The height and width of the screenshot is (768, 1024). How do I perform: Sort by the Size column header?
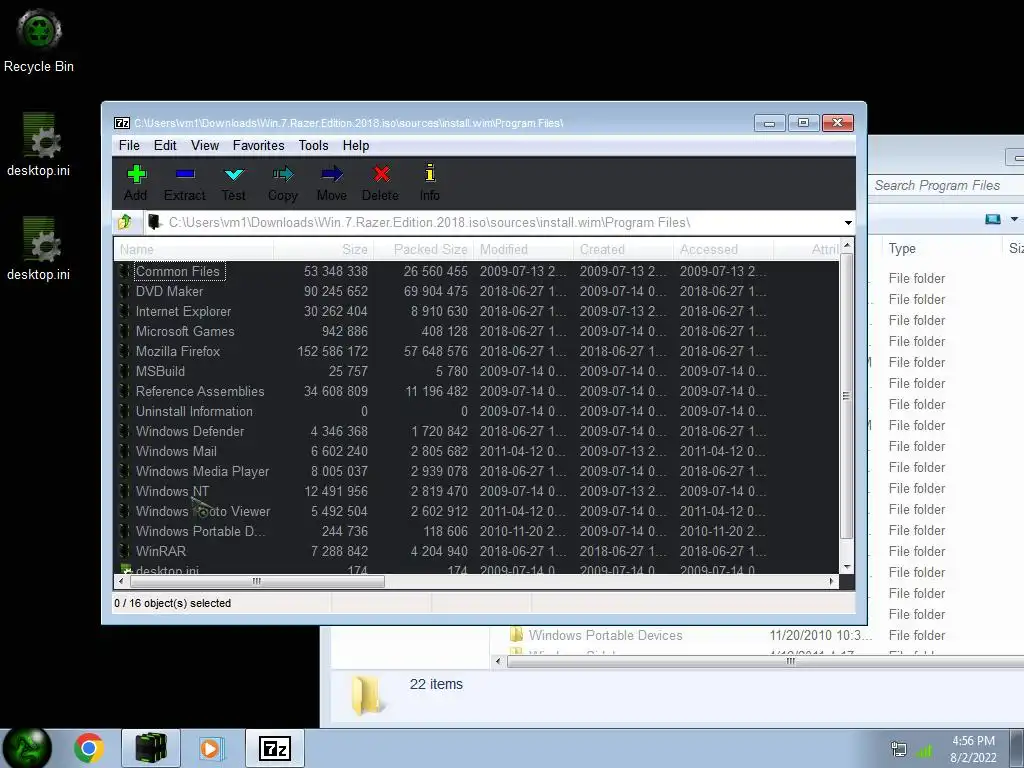(x=323, y=249)
